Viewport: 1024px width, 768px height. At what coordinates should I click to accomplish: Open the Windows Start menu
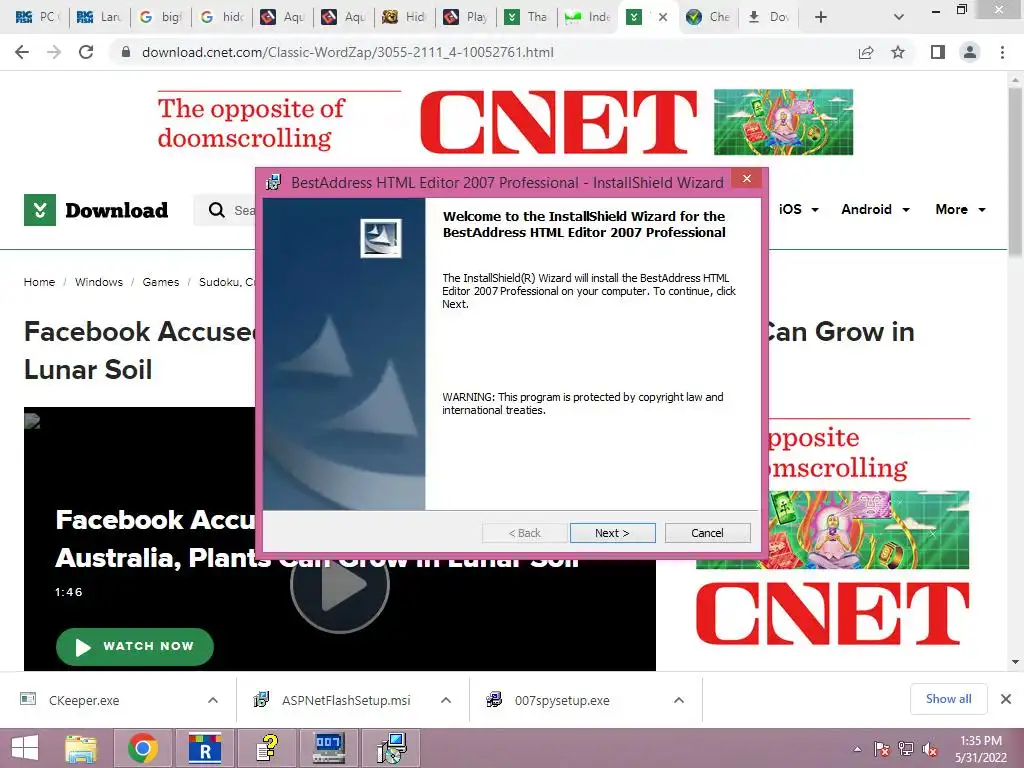(x=25, y=748)
